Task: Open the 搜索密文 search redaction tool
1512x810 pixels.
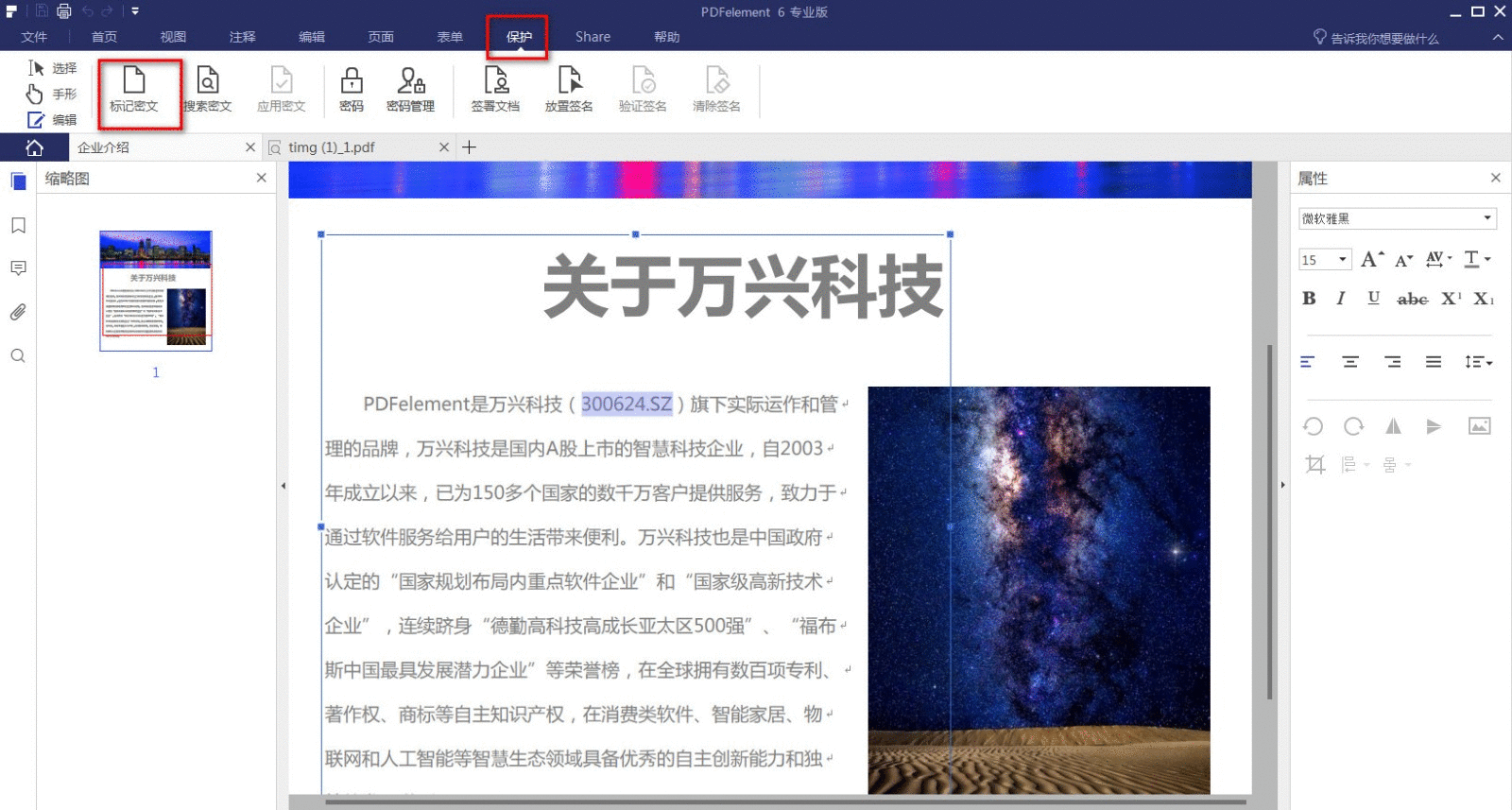Action: click(208, 90)
